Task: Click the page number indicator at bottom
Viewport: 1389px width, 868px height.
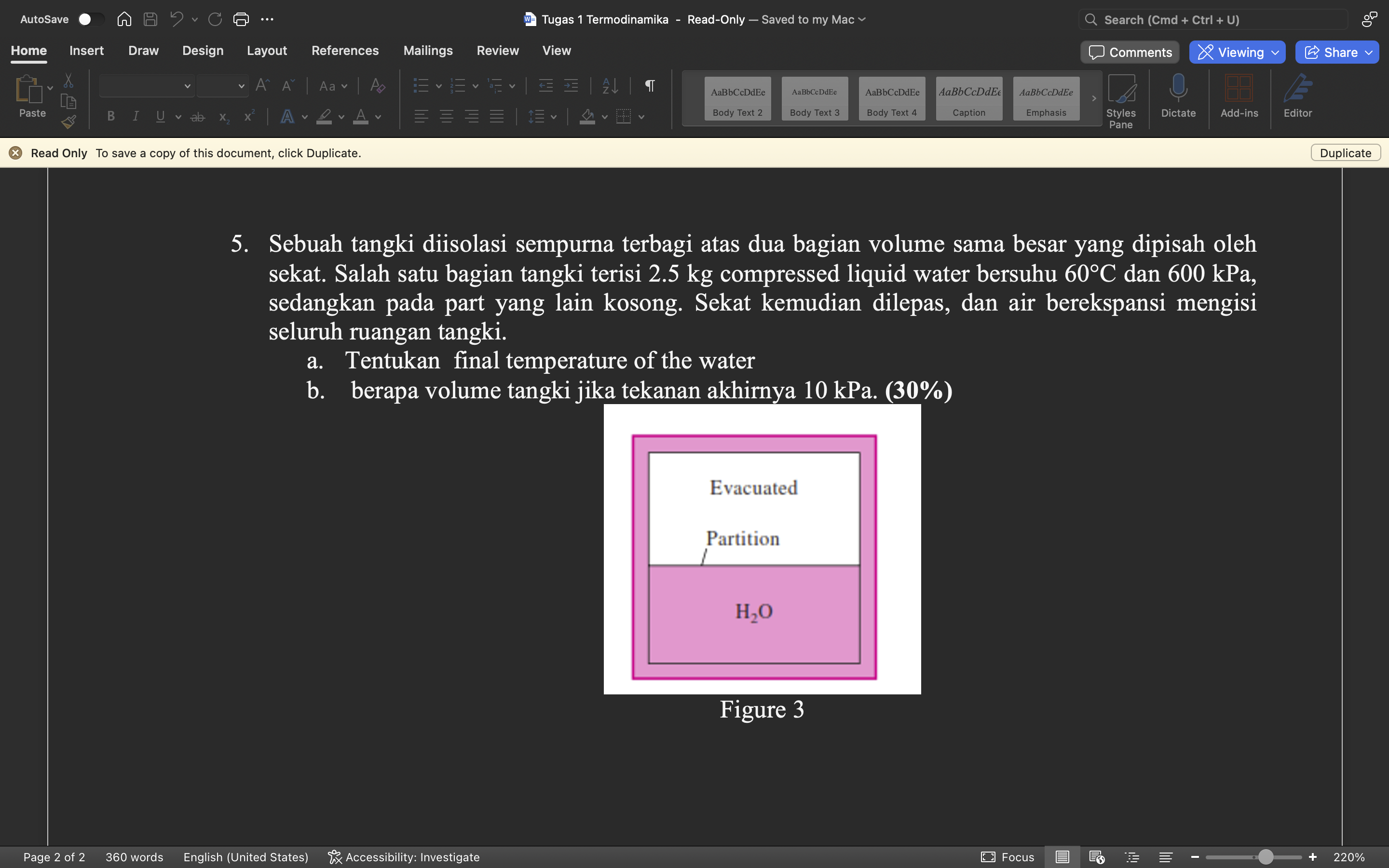Action: pyautogui.click(x=54, y=857)
